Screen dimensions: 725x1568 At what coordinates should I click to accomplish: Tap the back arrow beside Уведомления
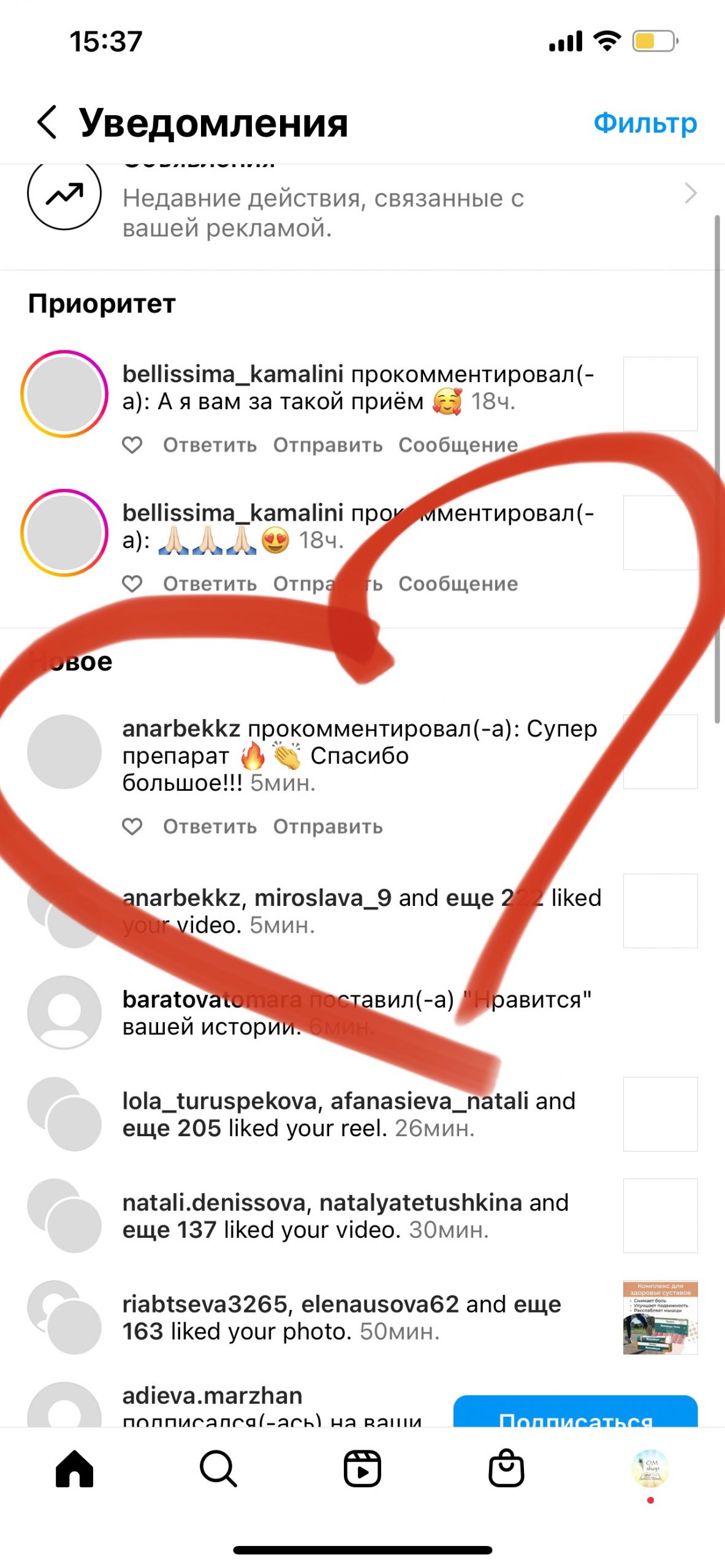[x=47, y=122]
